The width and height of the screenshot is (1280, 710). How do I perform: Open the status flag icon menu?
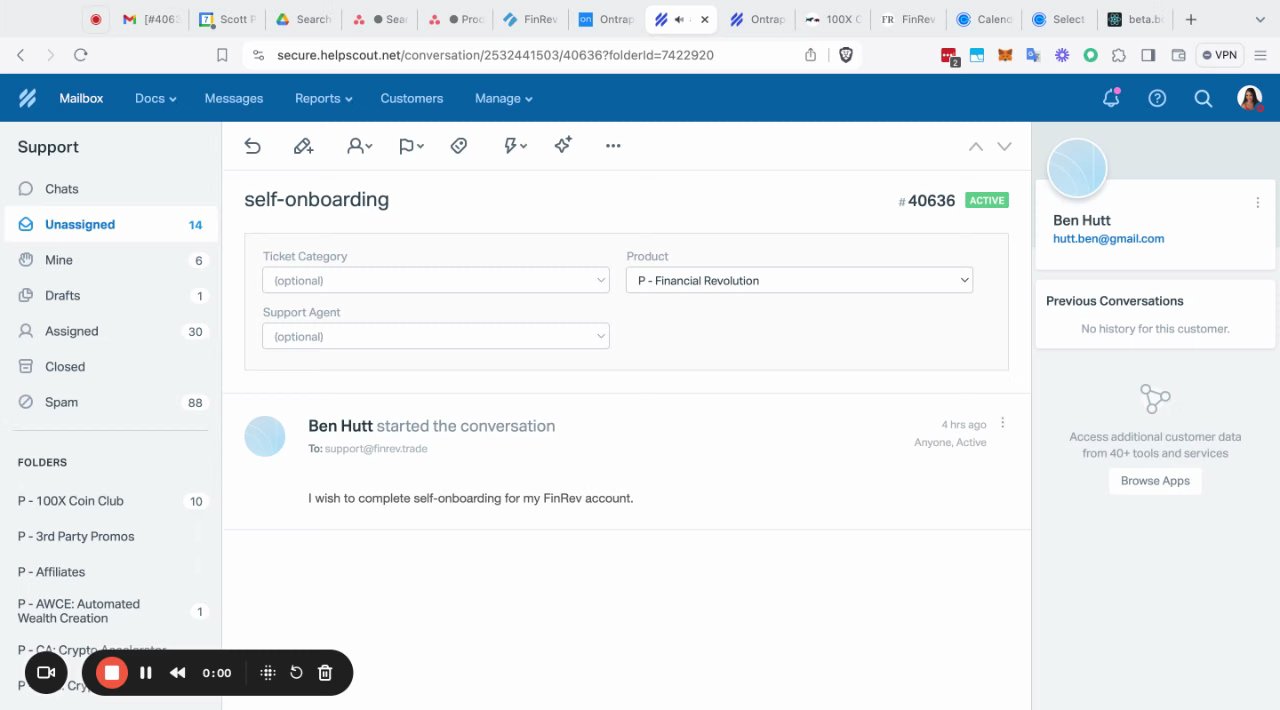(x=411, y=146)
